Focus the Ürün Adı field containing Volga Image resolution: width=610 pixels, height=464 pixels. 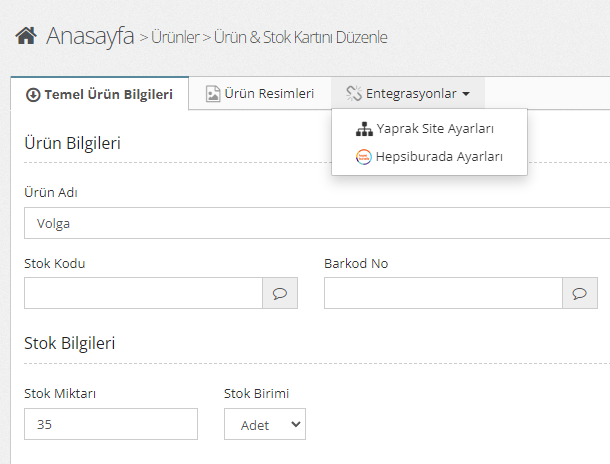point(316,223)
